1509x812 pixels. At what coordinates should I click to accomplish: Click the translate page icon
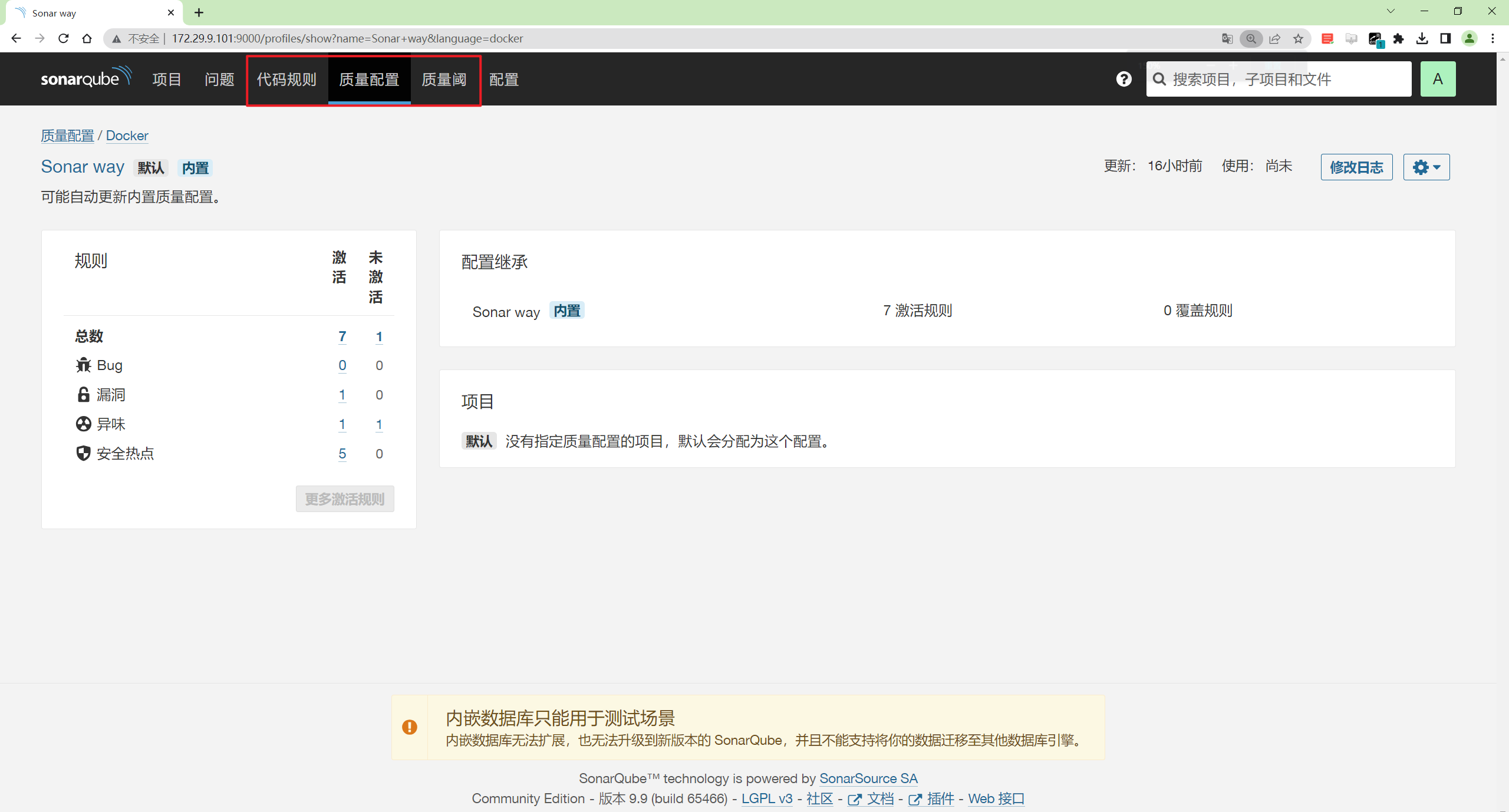point(1227,38)
